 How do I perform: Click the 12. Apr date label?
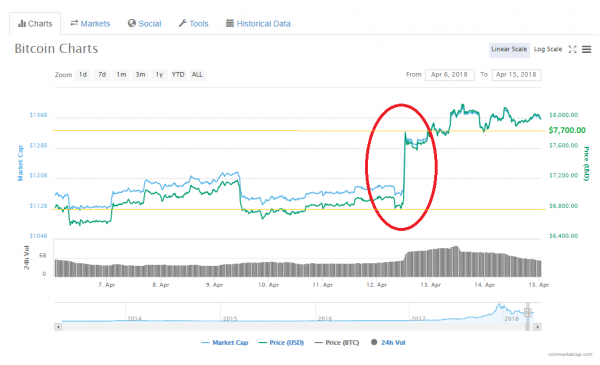(x=377, y=285)
